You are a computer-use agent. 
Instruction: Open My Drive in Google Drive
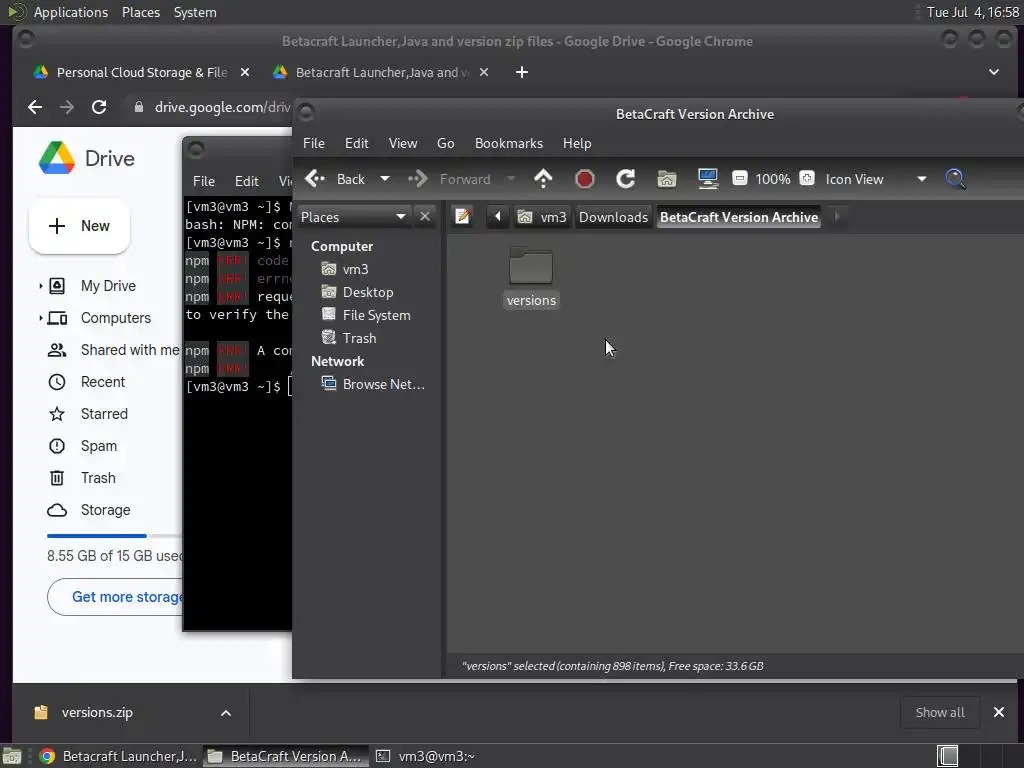tap(108, 285)
